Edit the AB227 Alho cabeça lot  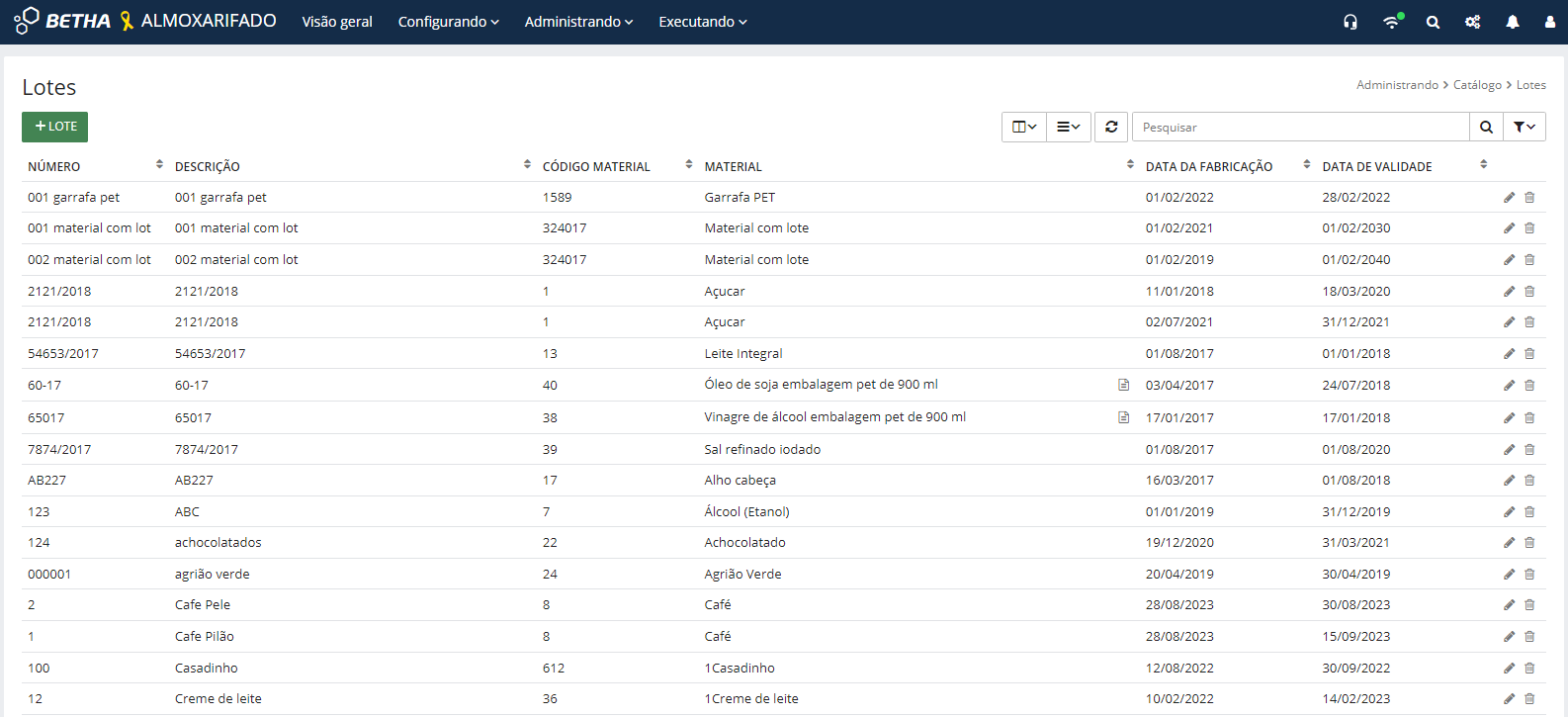(x=1510, y=481)
